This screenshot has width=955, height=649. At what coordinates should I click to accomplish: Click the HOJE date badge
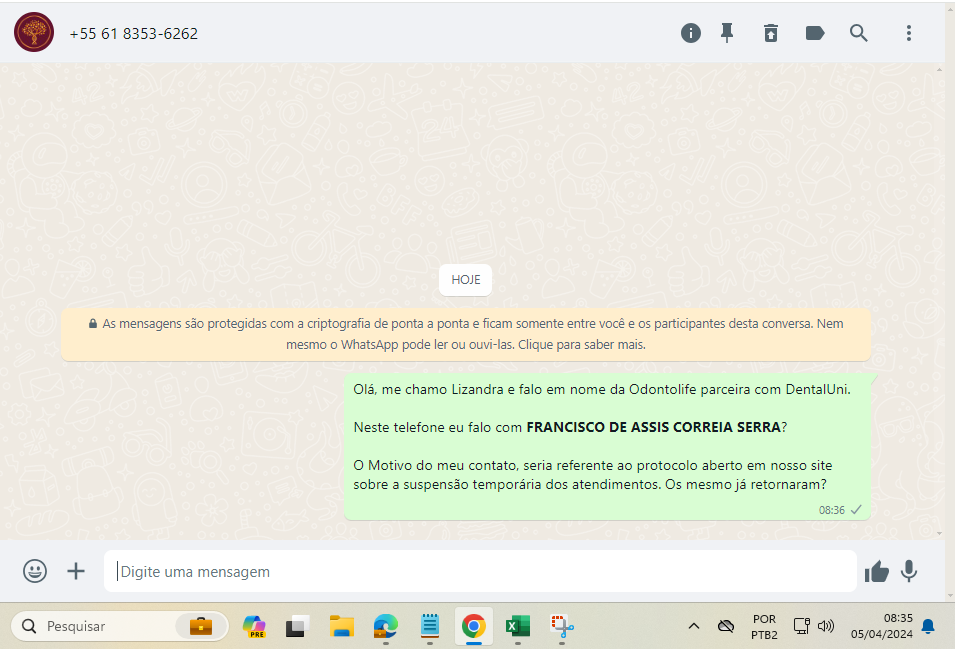click(x=466, y=280)
